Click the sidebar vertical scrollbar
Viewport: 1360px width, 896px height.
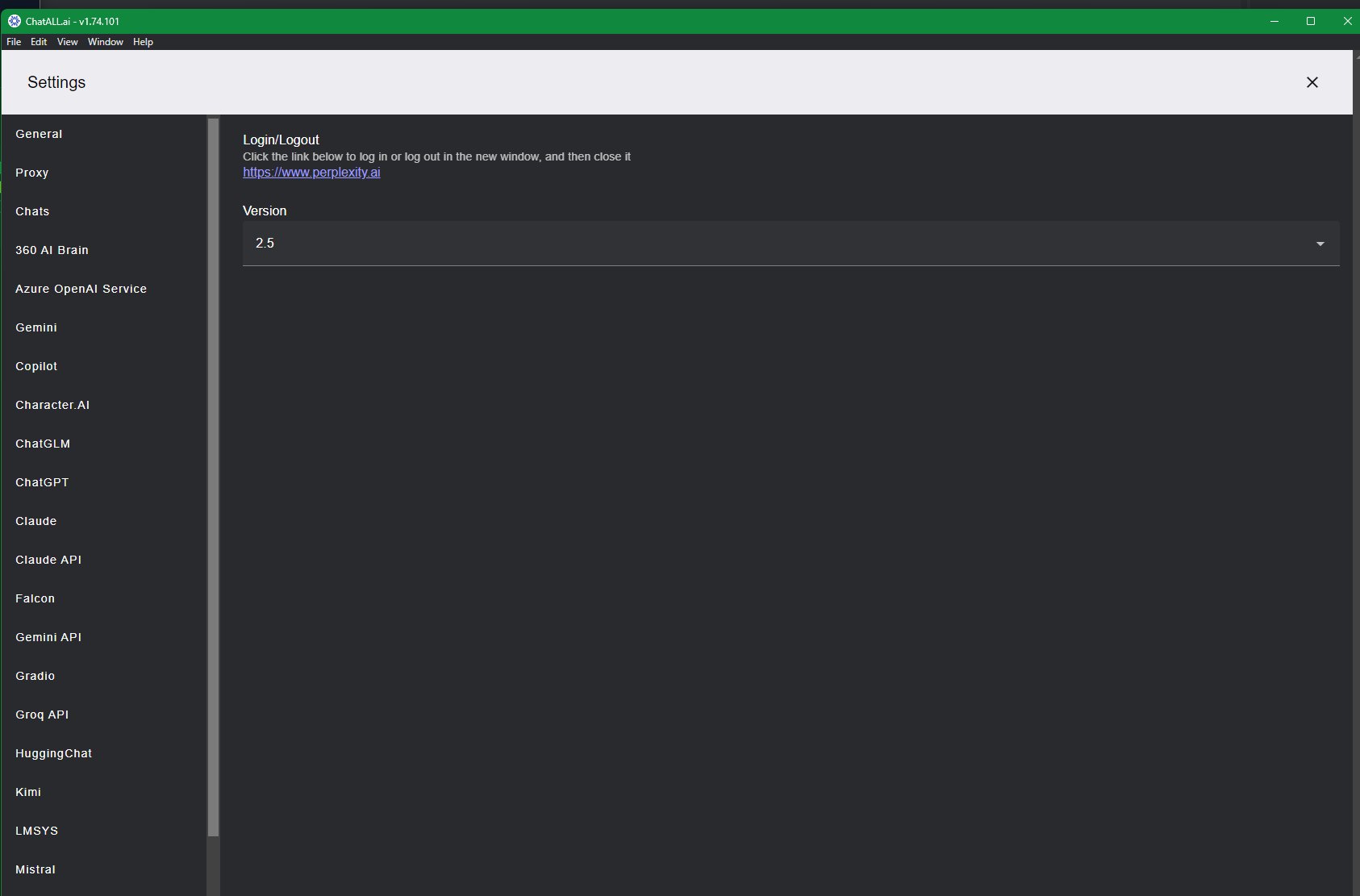click(x=213, y=477)
